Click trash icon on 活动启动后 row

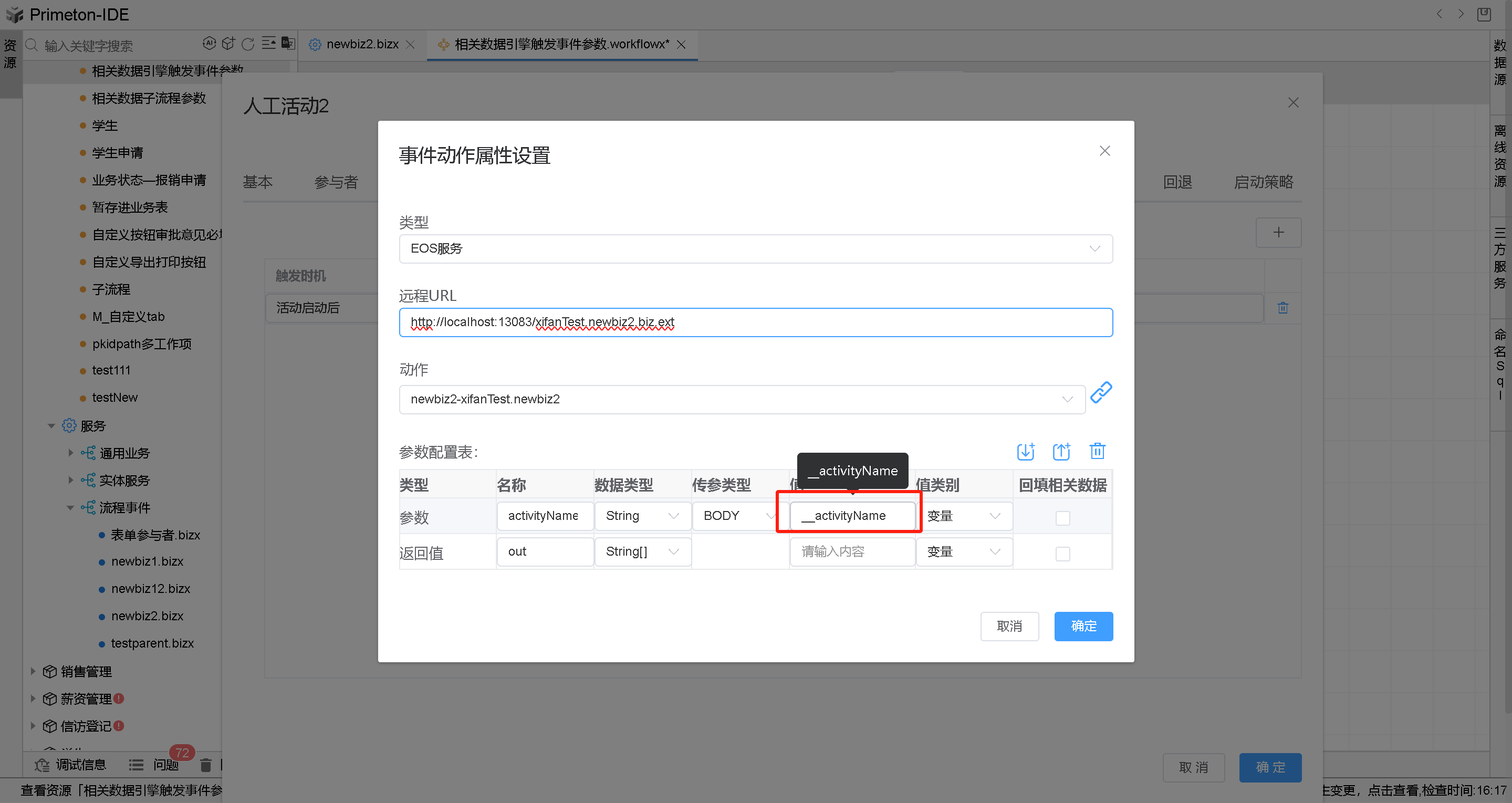tap(1282, 308)
